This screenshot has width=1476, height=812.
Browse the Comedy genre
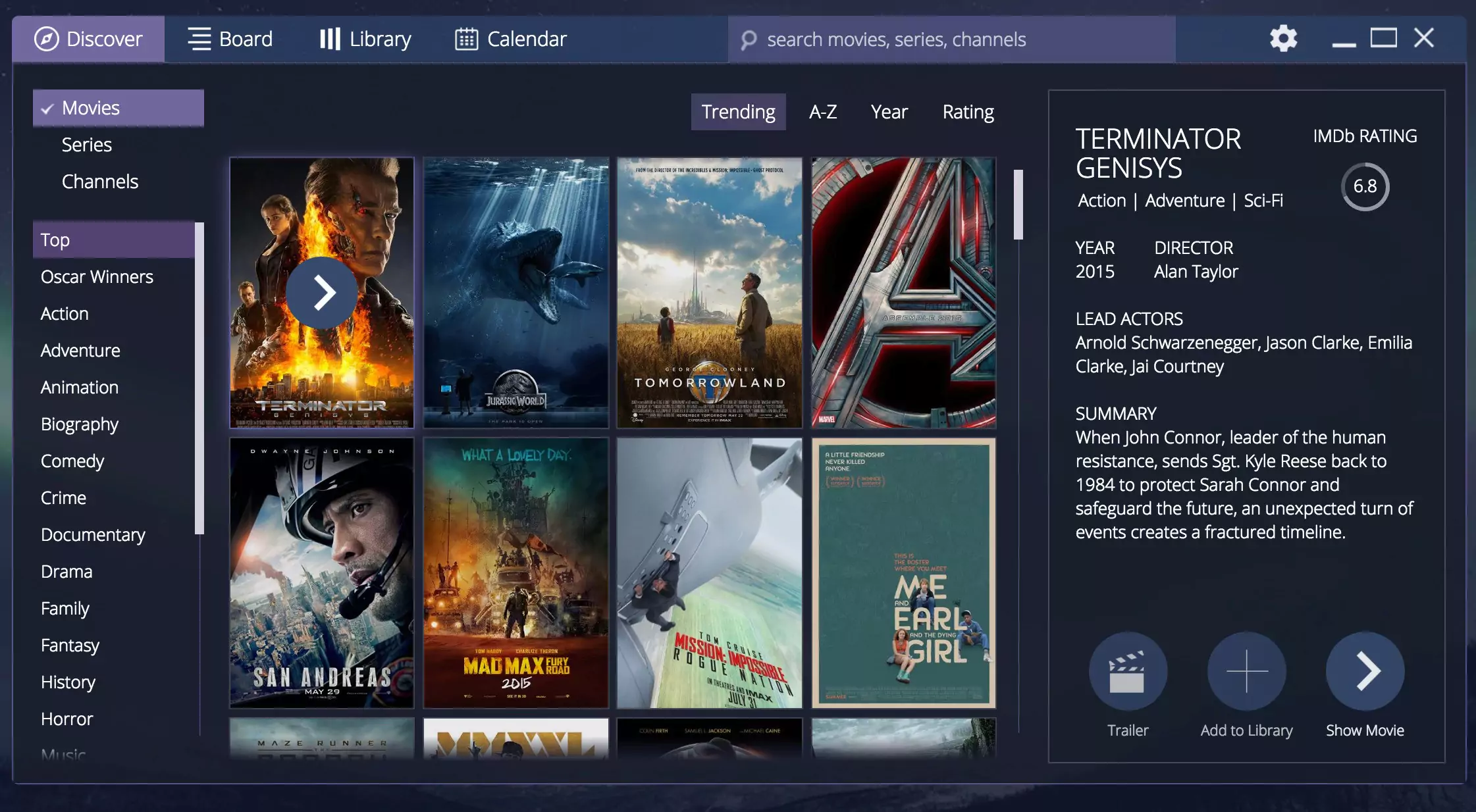click(72, 461)
